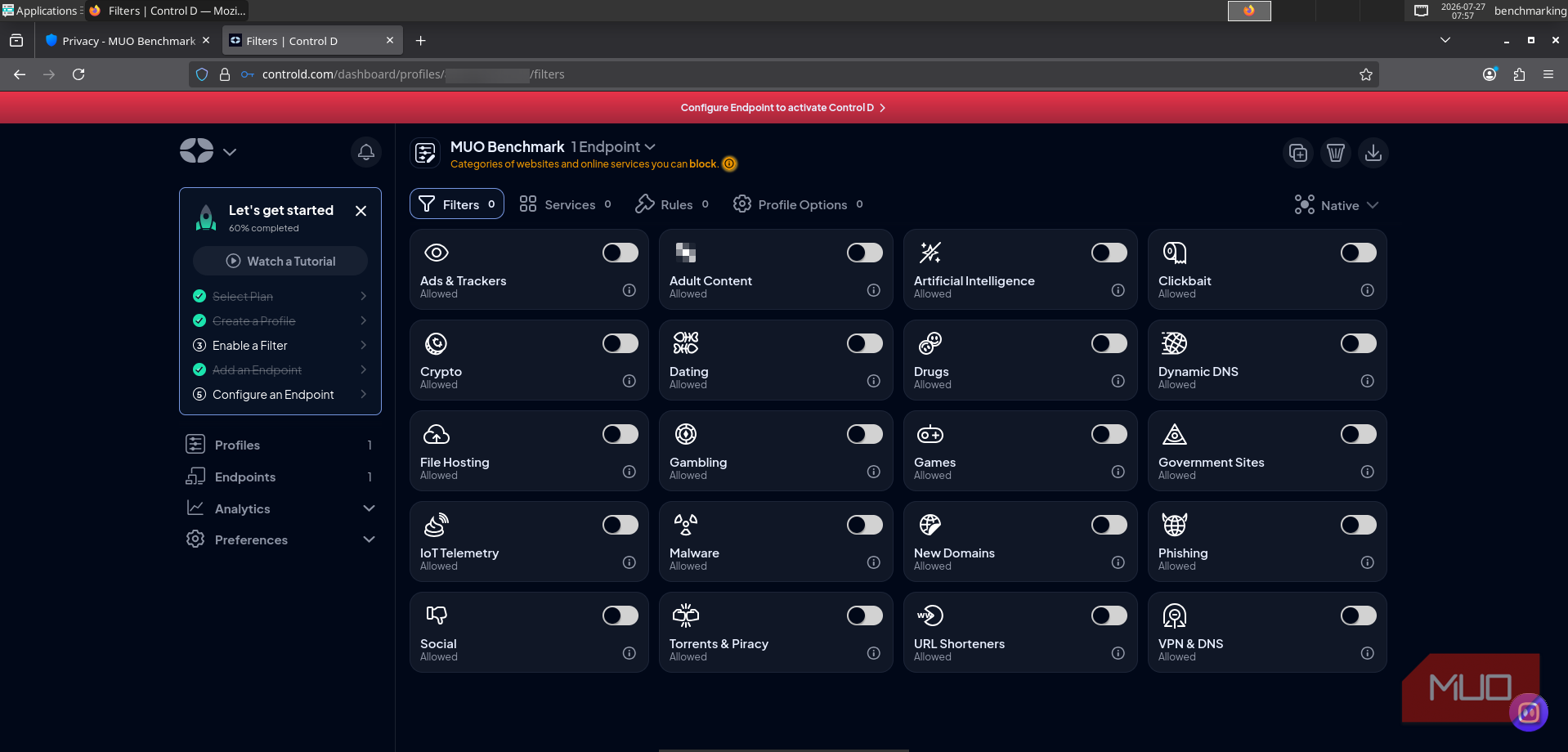Image resolution: width=1568 pixels, height=752 pixels.
Task: Switch to the Rules tab
Action: pyautogui.click(x=672, y=204)
